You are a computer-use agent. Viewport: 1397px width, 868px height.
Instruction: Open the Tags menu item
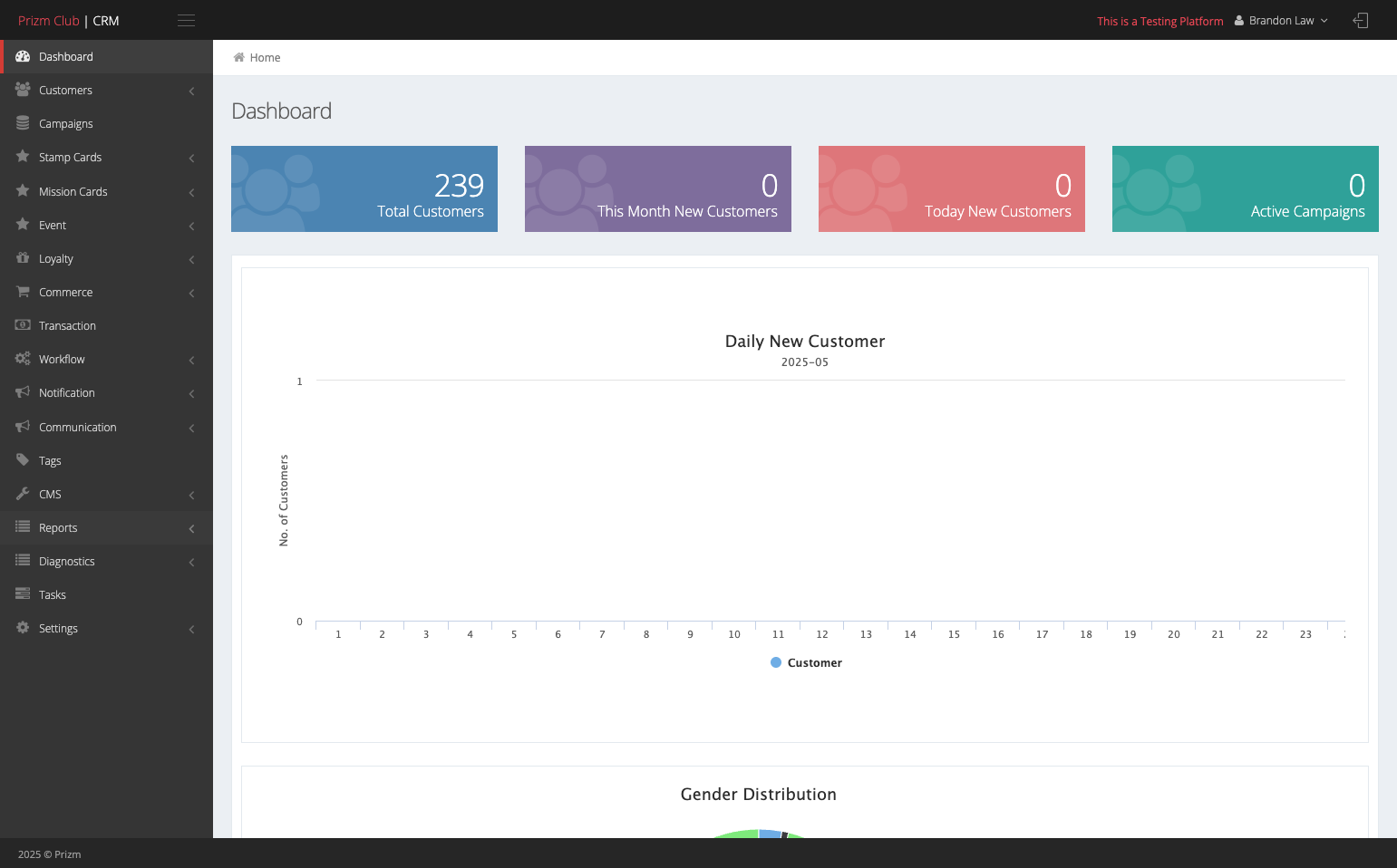coord(106,460)
